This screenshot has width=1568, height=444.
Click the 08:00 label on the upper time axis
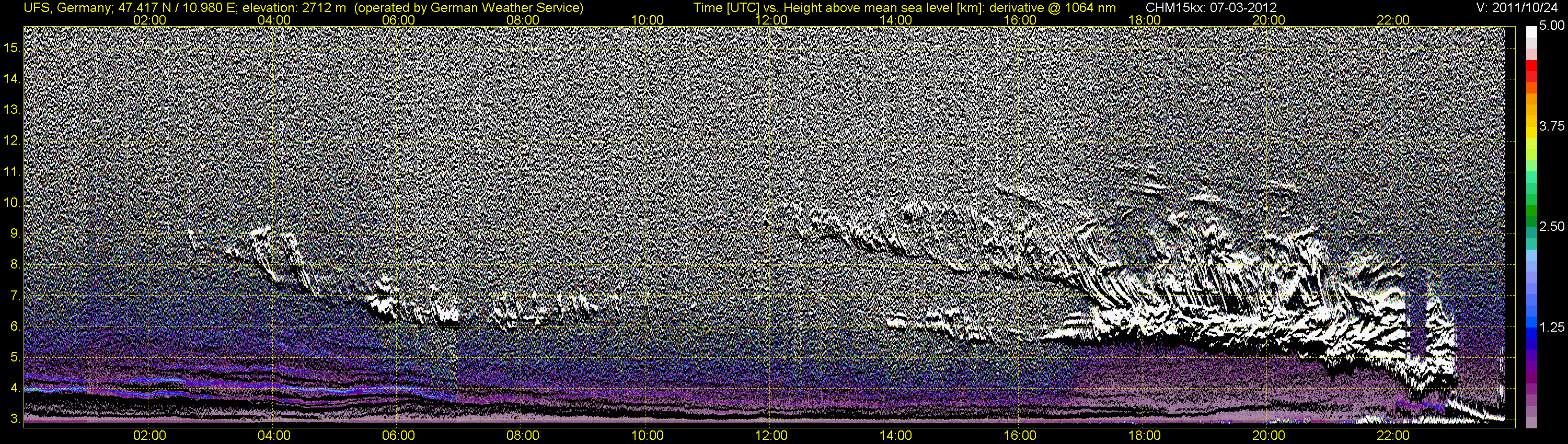523,20
